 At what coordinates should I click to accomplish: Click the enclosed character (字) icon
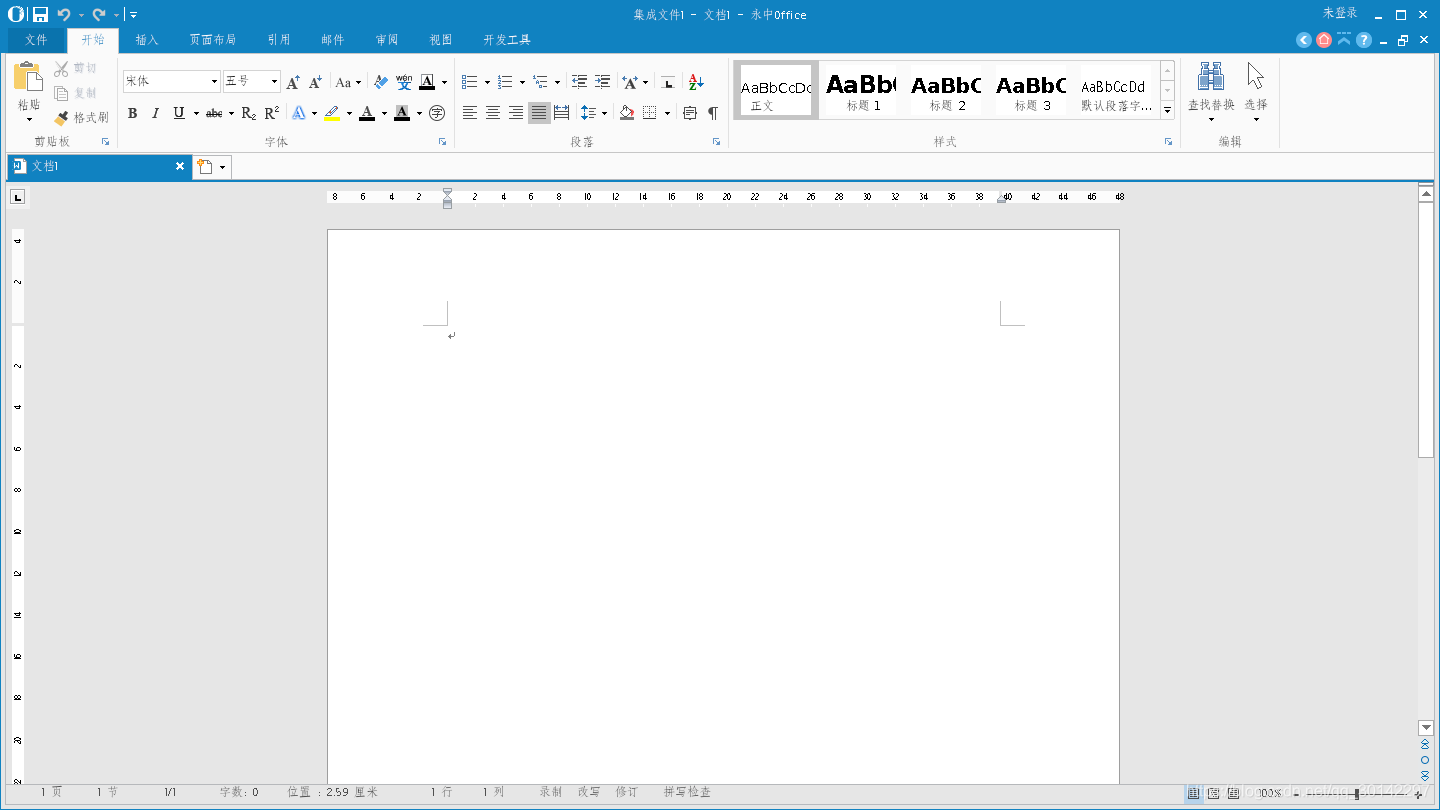coord(437,113)
